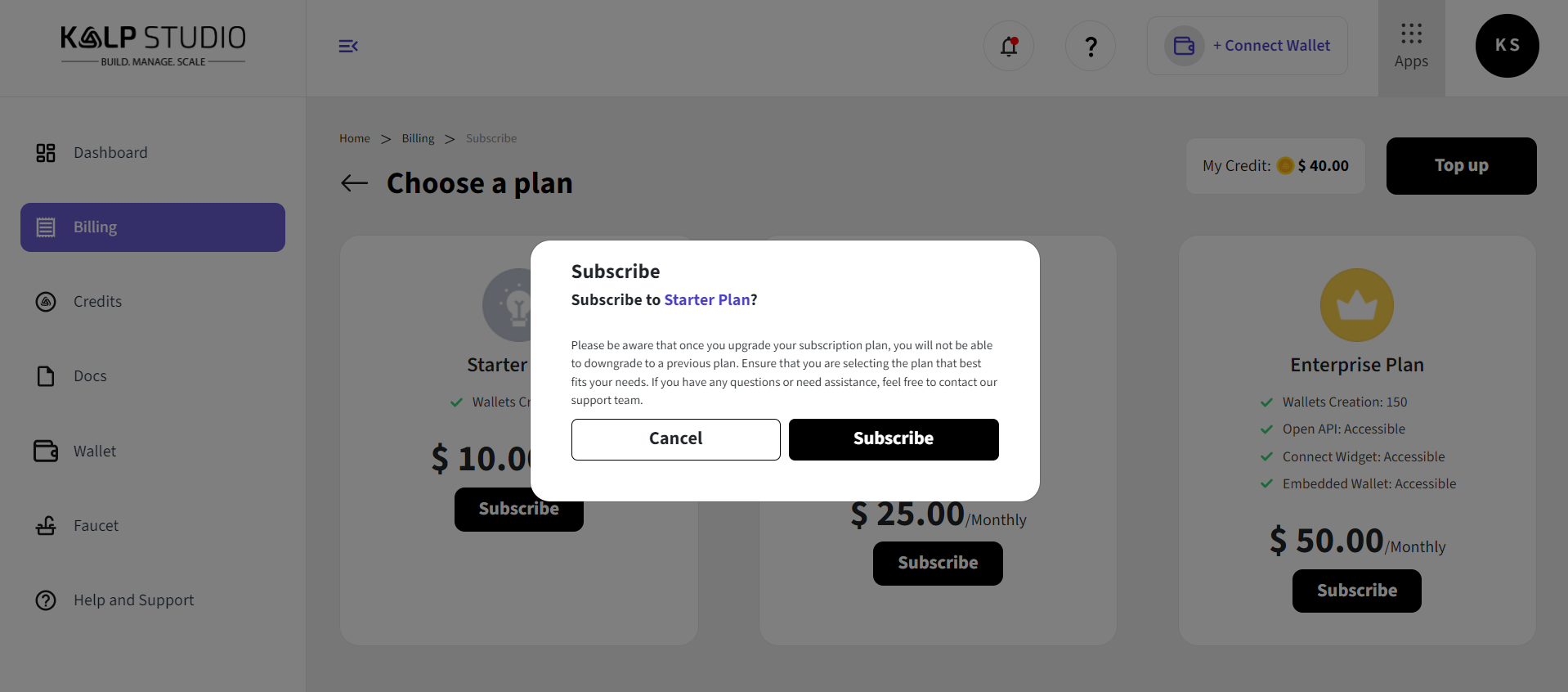Click the Home breadcrumb link

coord(355,138)
